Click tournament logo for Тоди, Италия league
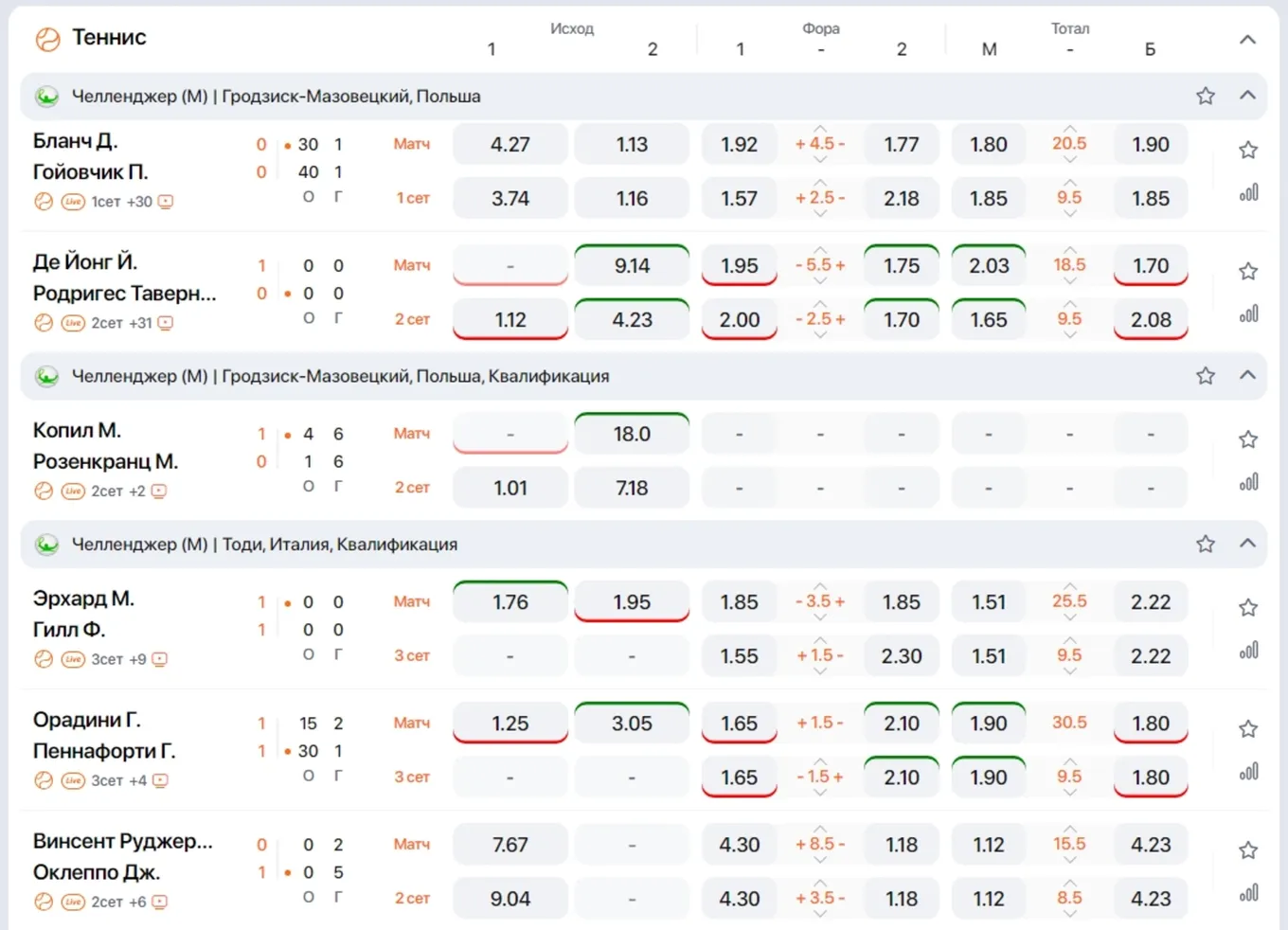 [46, 545]
